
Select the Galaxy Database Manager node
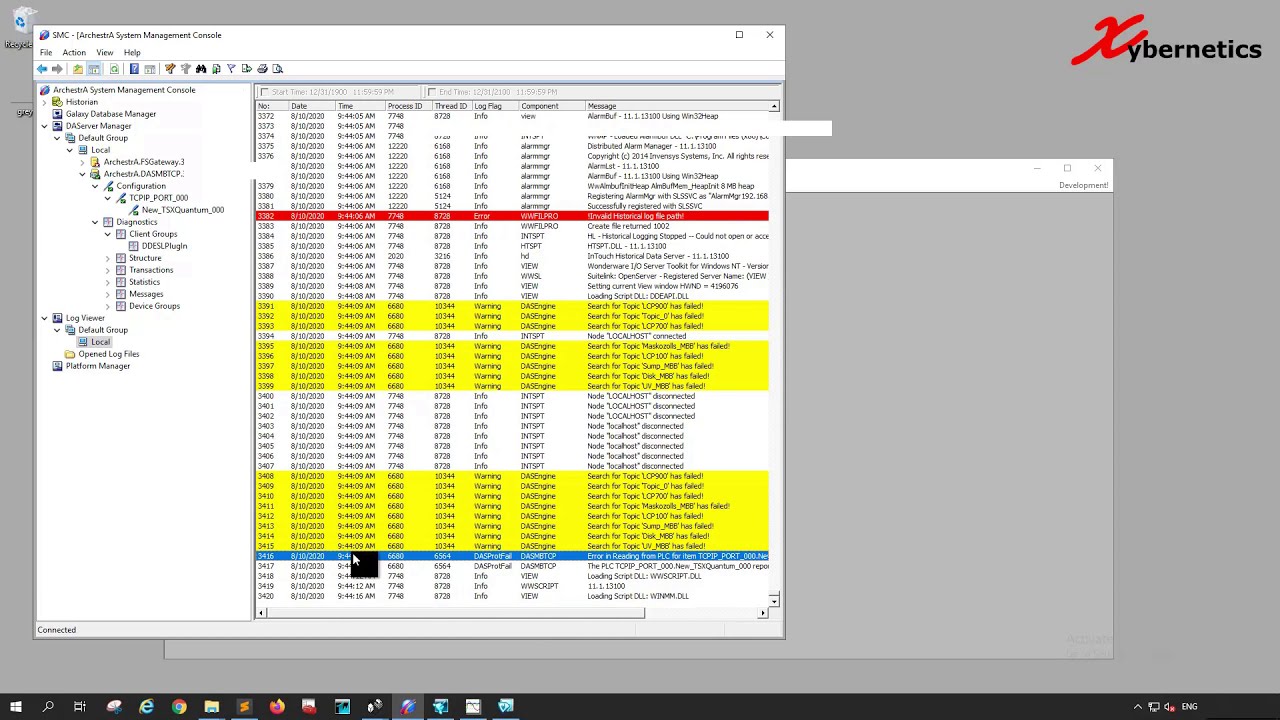pyautogui.click(x=111, y=114)
